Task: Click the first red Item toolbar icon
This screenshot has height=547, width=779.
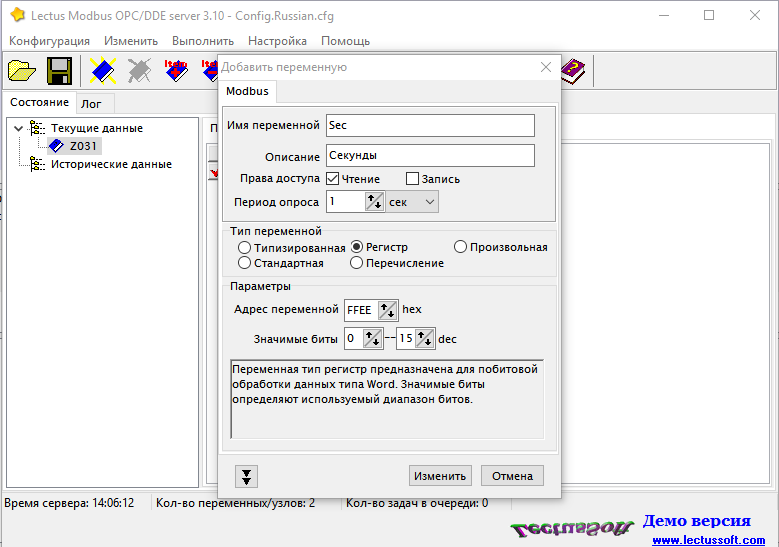Action: point(176,70)
